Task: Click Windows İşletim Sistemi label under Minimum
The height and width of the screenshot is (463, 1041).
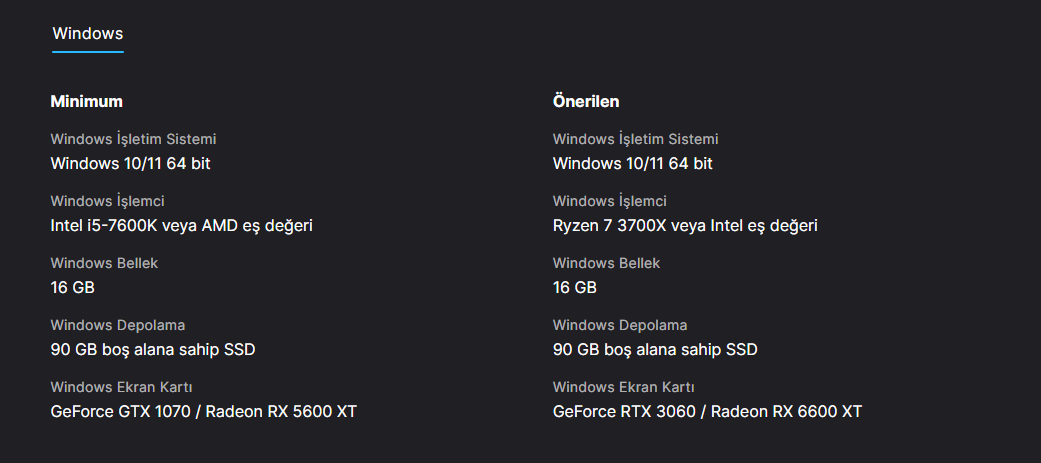Action: (x=133, y=139)
